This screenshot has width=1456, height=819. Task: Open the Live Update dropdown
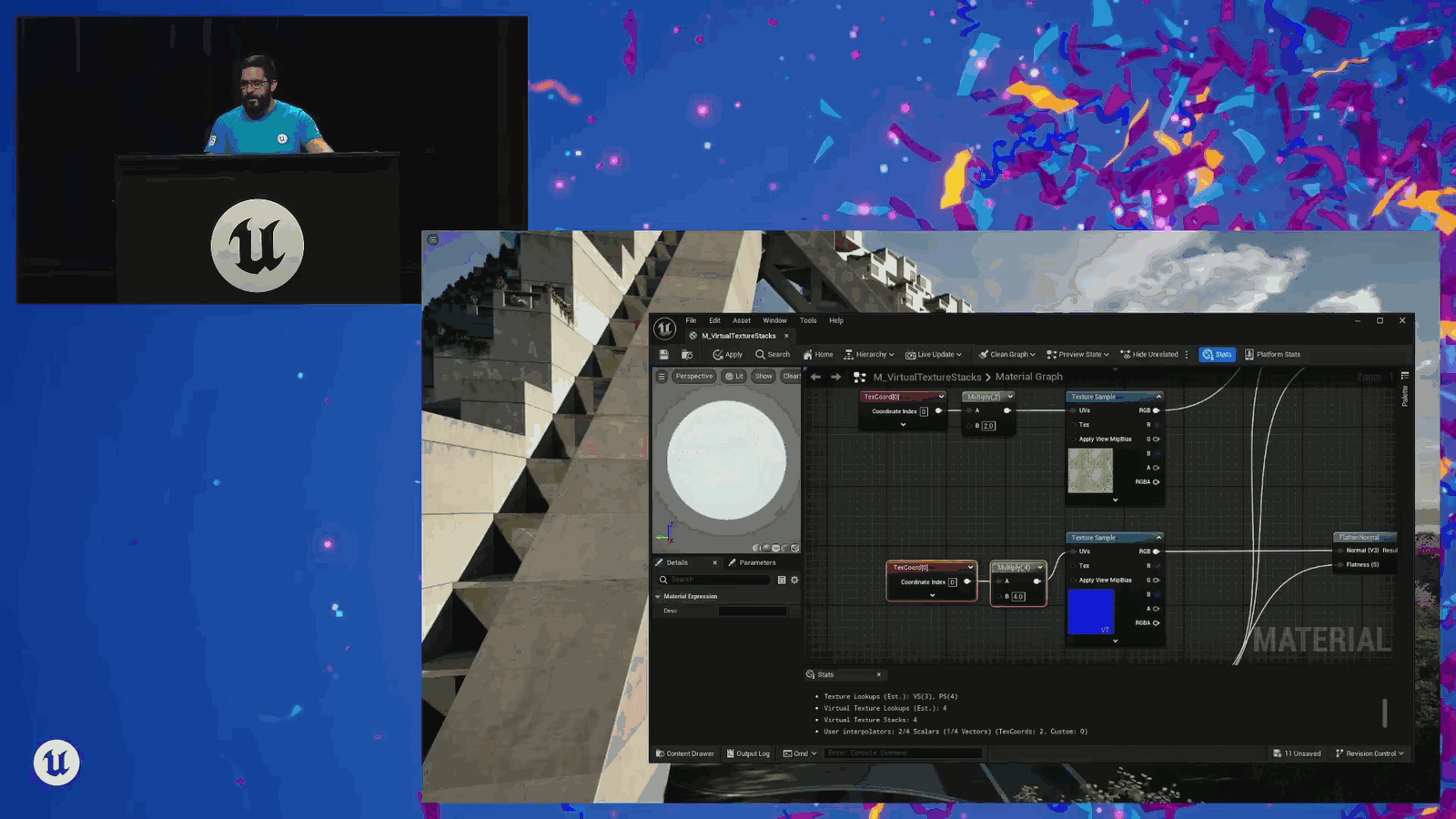(x=934, y=355)
